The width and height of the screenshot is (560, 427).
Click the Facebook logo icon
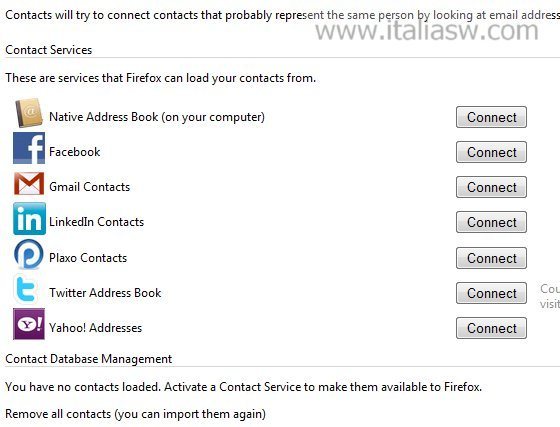click(x=29, y=148)
